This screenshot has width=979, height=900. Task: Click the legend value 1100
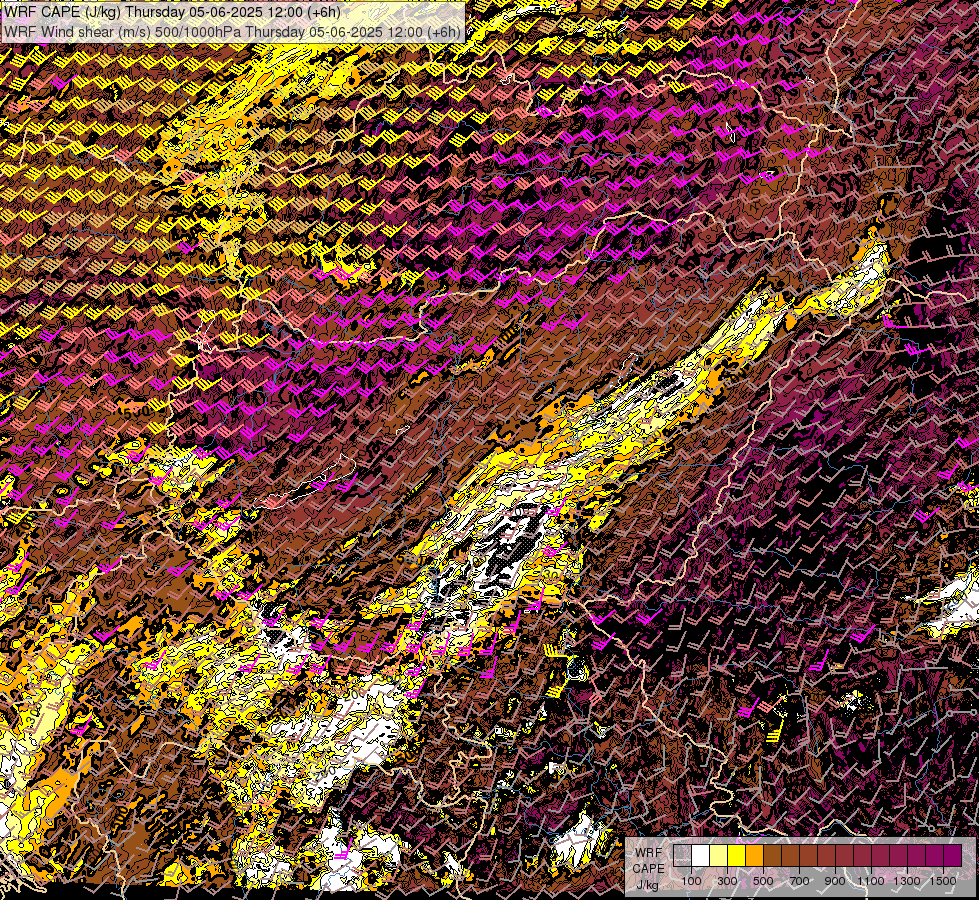[x=870, y=881]
